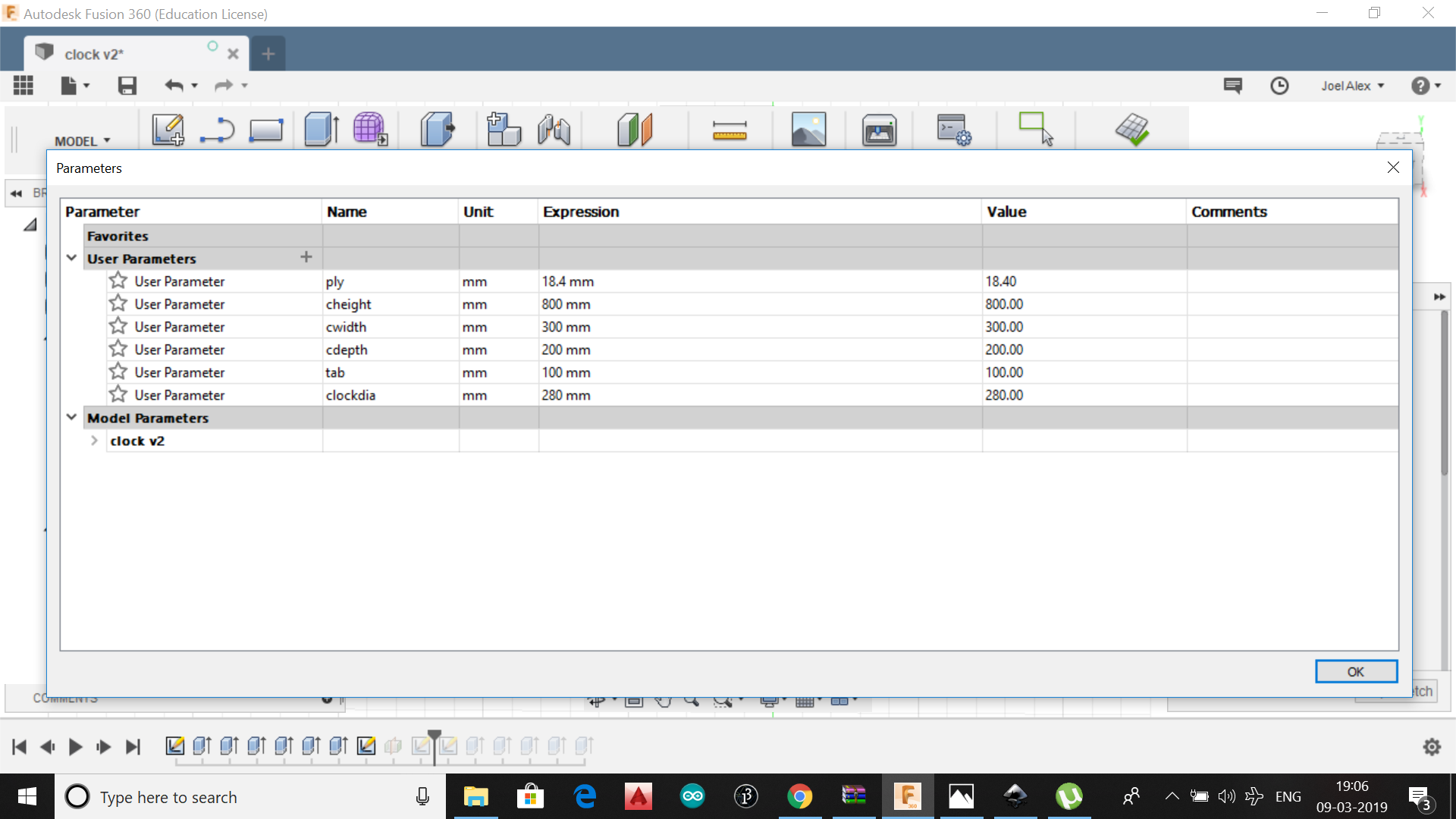Favorite the ply user parameter star
This screenshot has width=1456, height=819.
click(118, 281)
